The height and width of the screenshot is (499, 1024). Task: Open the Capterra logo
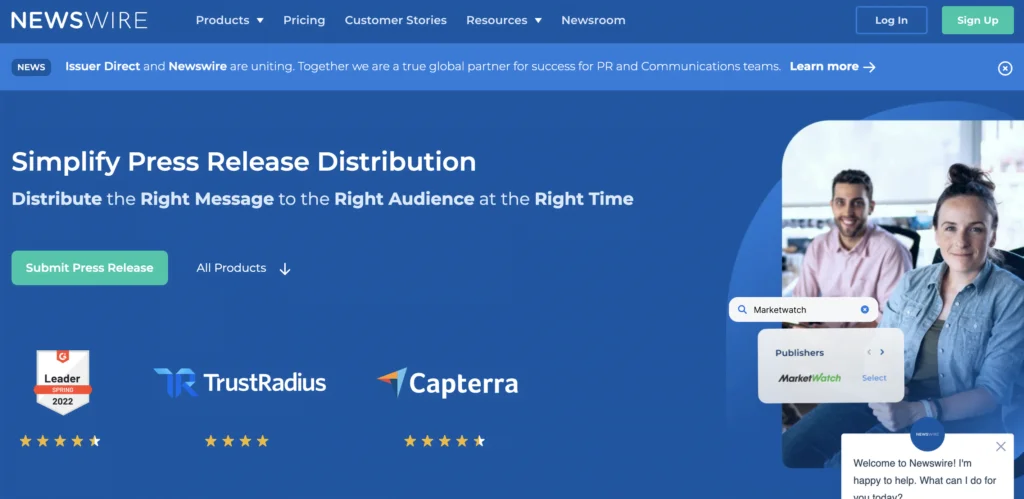[447, 383]
